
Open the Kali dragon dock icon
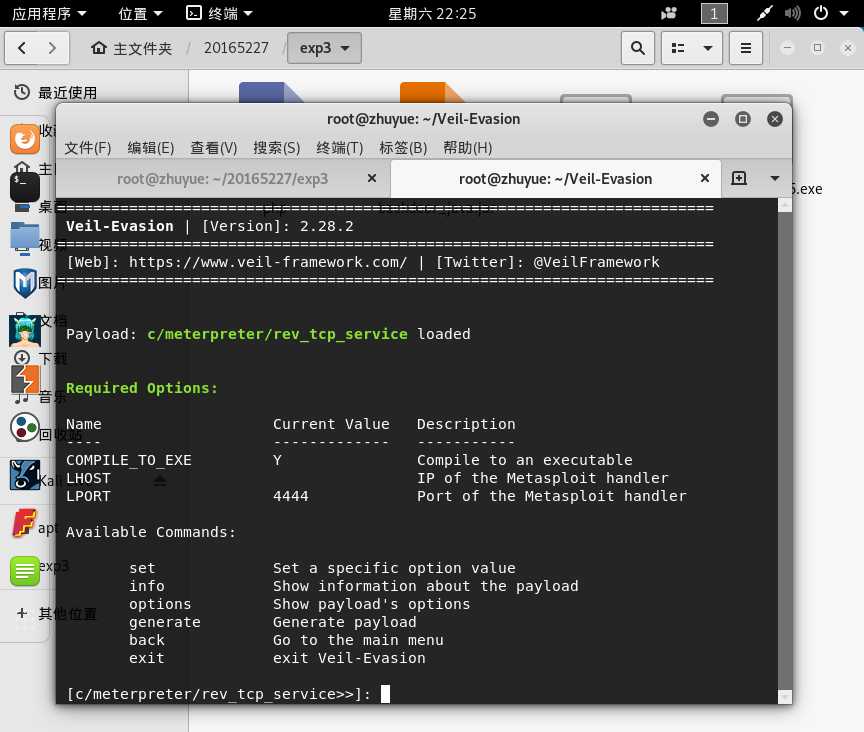click(25, 475)
